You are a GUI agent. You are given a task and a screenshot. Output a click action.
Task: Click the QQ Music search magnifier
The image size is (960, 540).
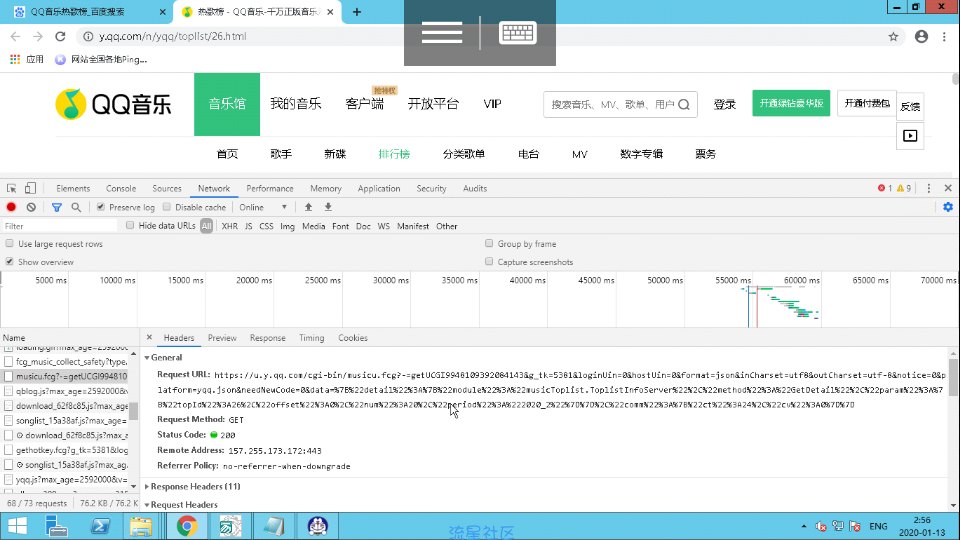pyautogui.click(x=684, y=105)
